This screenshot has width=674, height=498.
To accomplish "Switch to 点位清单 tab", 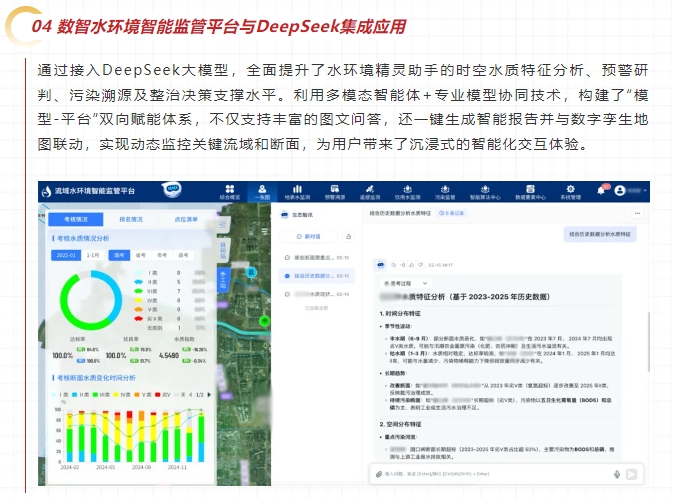I will (186, 219).
